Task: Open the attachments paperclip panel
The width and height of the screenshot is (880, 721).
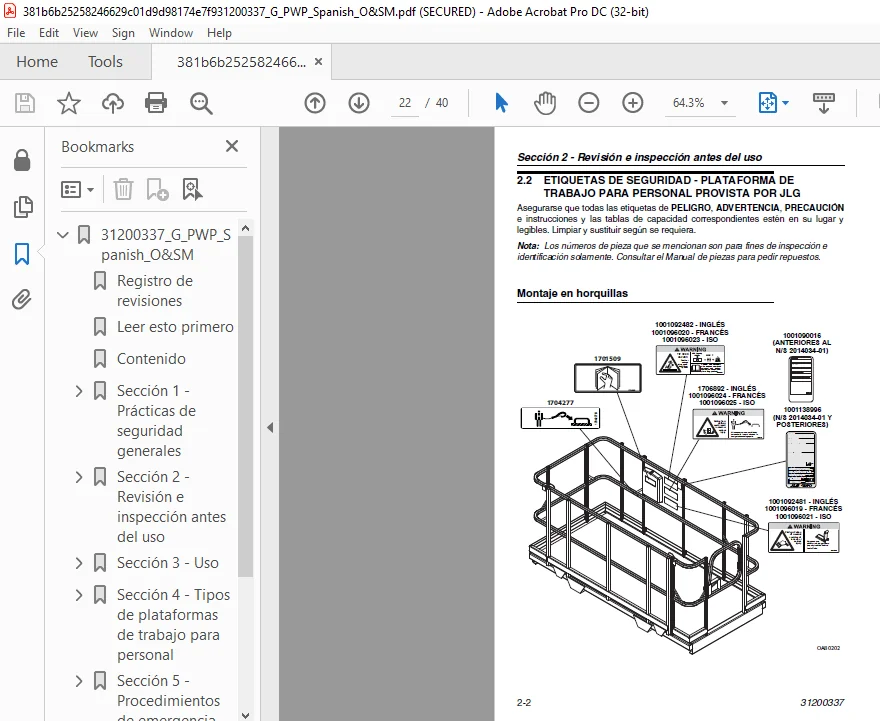Action: 22,300
